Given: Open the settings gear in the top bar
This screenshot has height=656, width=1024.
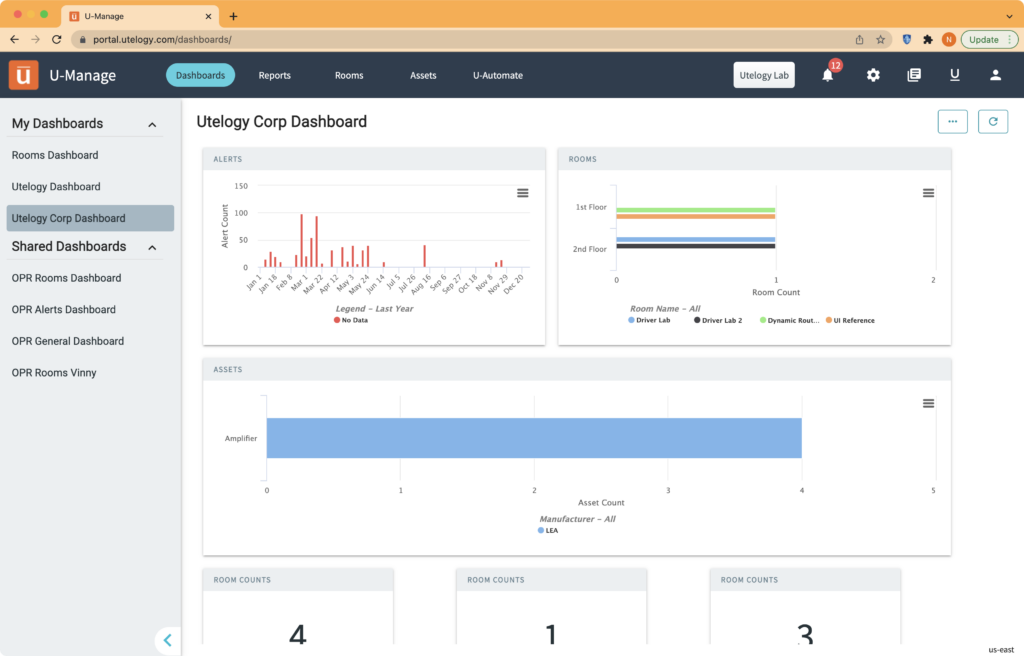Looking at the screenshot, I should tap(873, 74).
